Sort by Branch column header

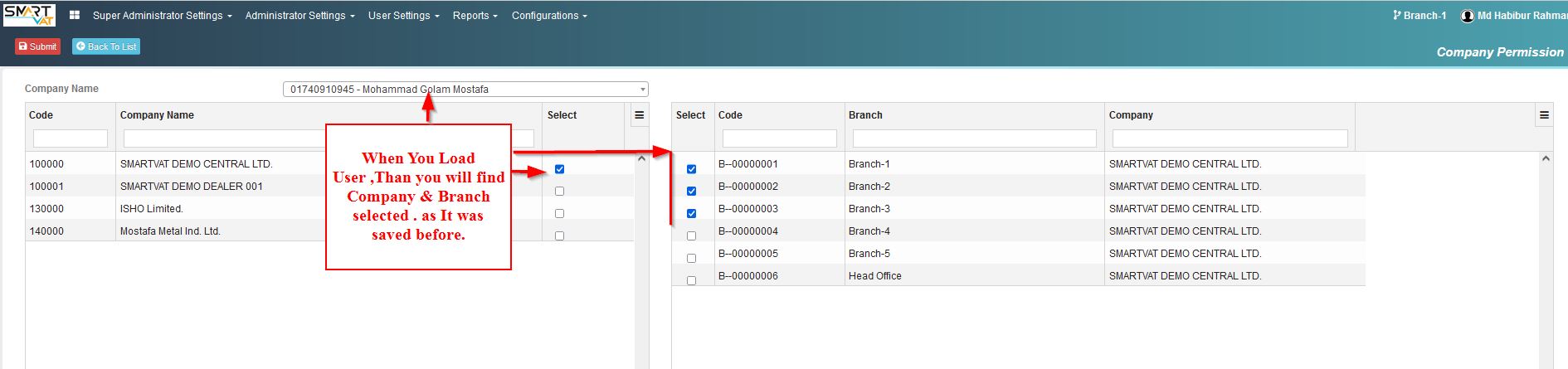point(865,115)
